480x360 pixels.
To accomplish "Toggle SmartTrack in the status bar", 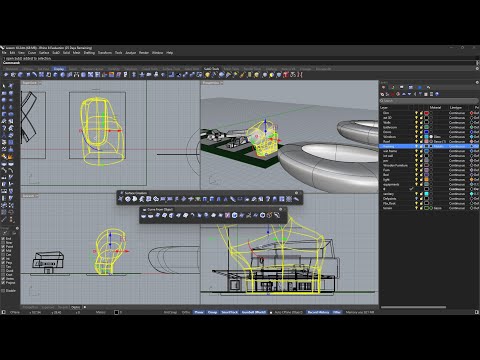I will (x=229, y=312).
